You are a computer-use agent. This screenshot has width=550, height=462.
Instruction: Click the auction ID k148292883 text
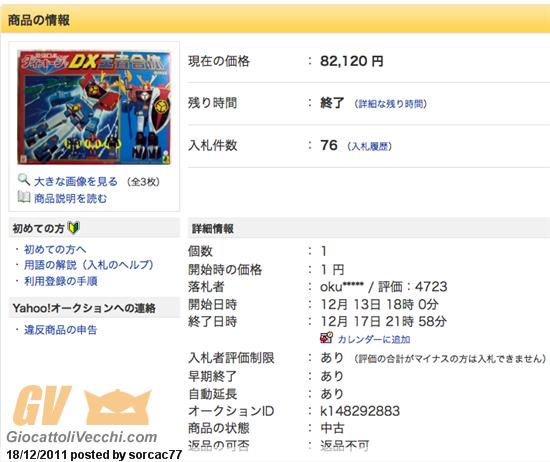[x=360, y=411]
